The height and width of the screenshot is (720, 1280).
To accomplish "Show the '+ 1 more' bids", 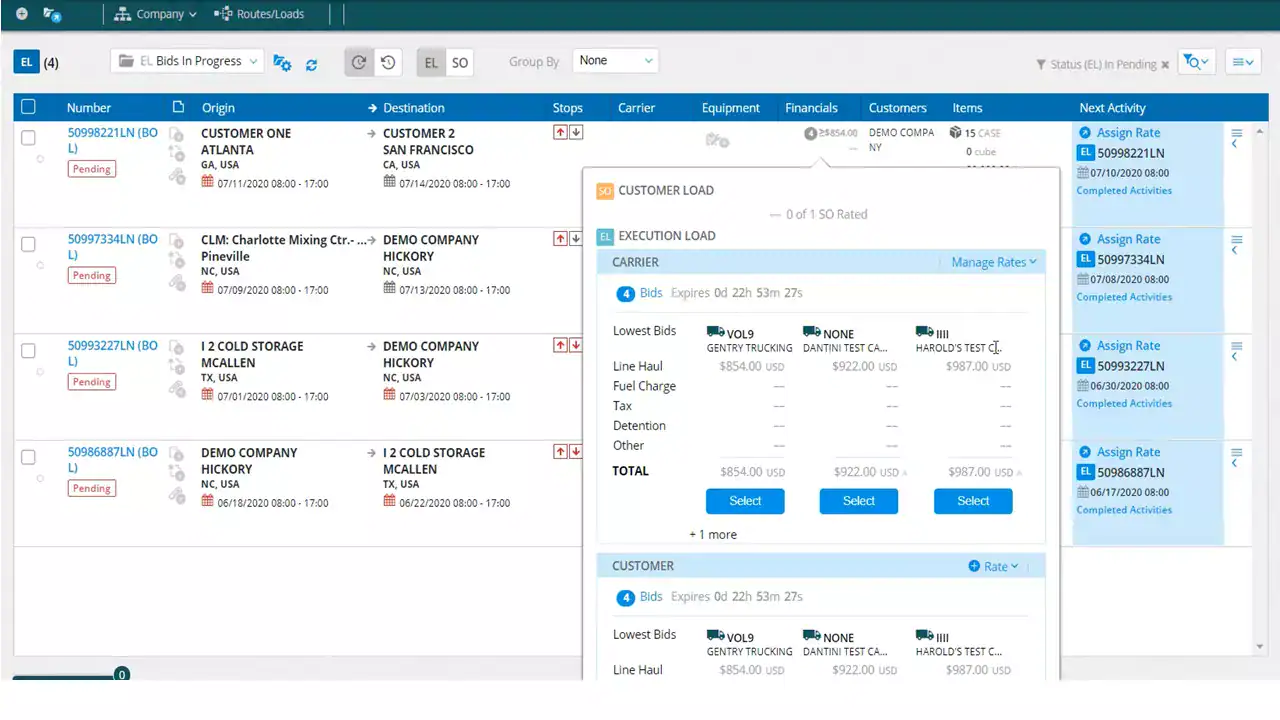I will pos(713,535).
